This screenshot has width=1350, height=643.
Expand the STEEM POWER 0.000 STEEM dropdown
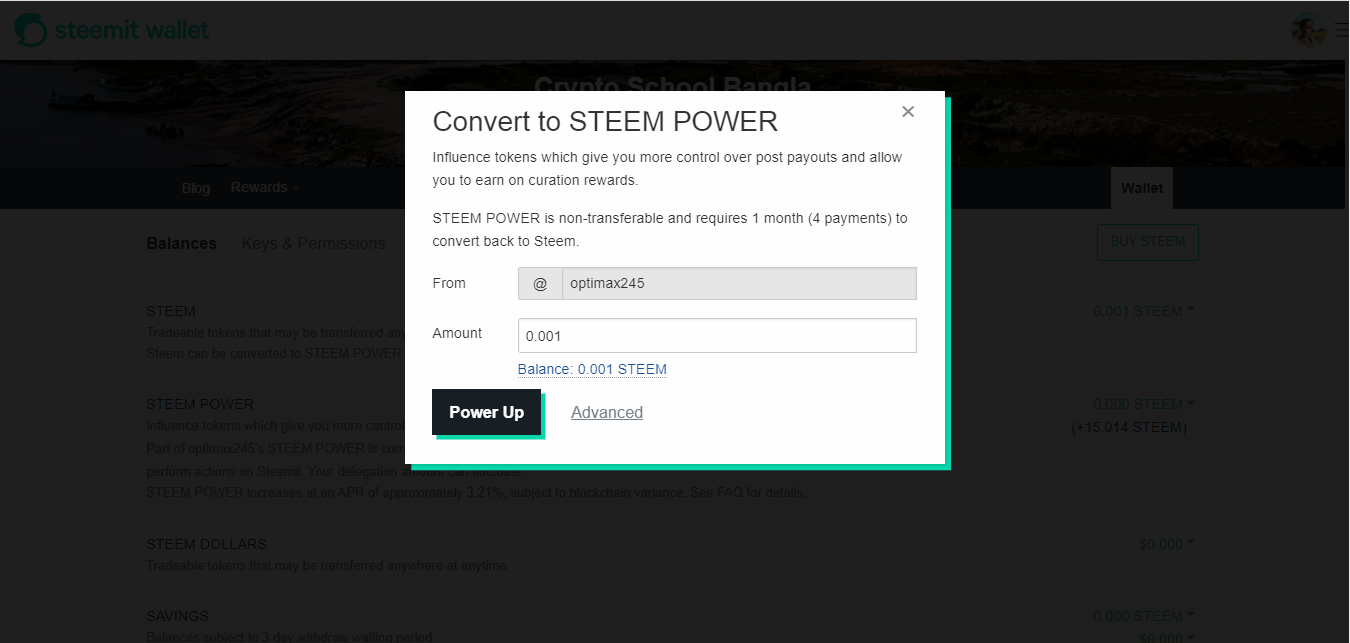pyautogui.click(x=1144, y=404)
